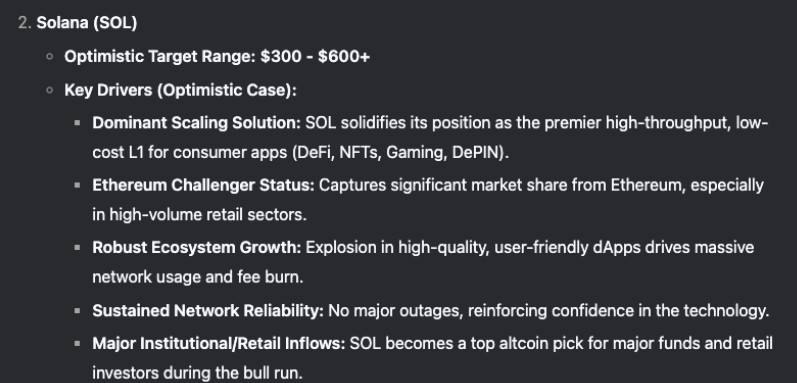Click the square bullet before Sustained Network Reliability
Screen dimensions: 797x383
tap(77, 310)
